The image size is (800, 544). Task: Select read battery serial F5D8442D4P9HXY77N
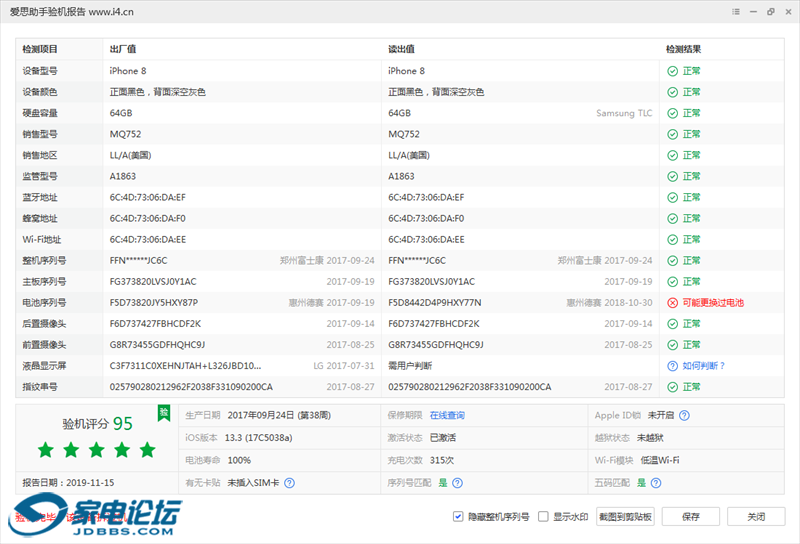click(x=435, y=303)
